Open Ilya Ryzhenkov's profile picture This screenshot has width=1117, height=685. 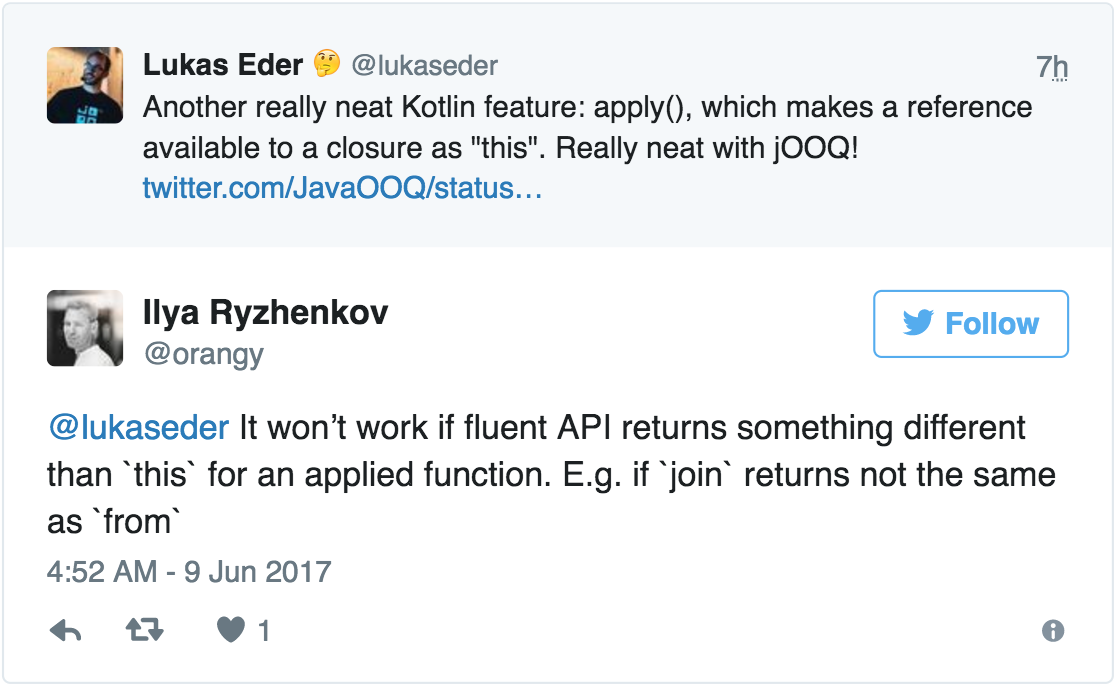[x=85, y=328]
